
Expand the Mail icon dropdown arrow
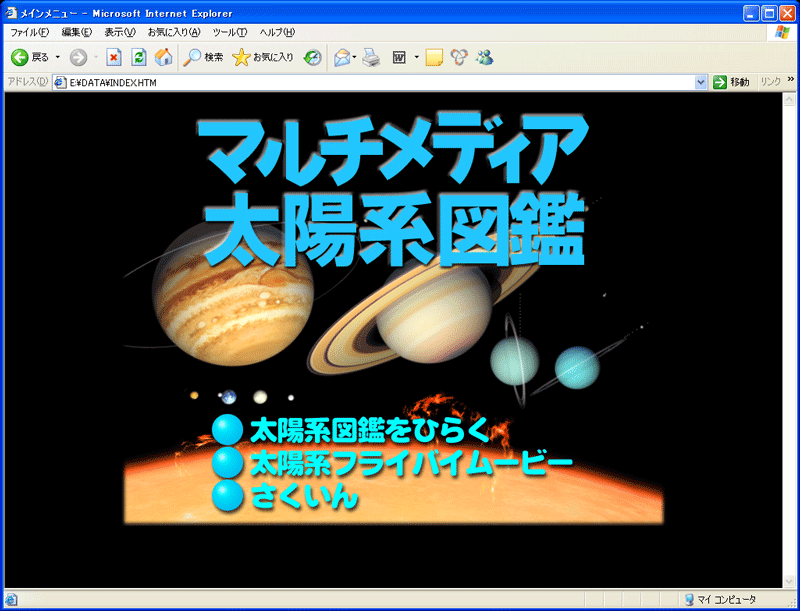click(x=355, y=57)
